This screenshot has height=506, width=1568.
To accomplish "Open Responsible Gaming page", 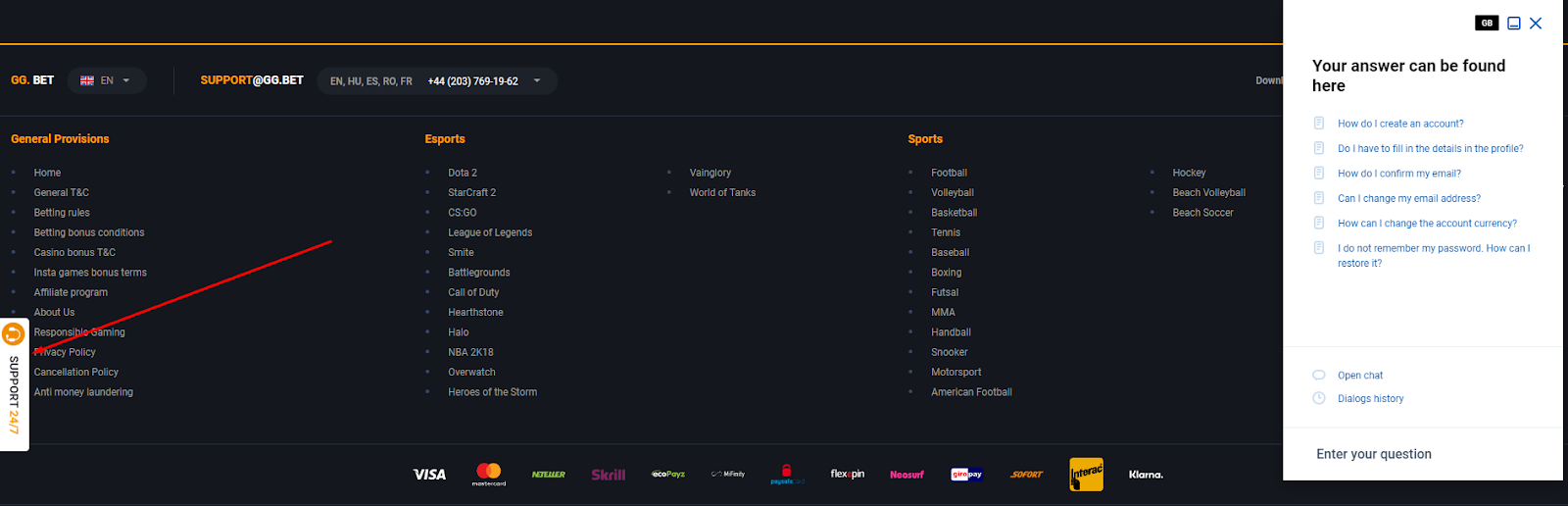I will (79, 332).
